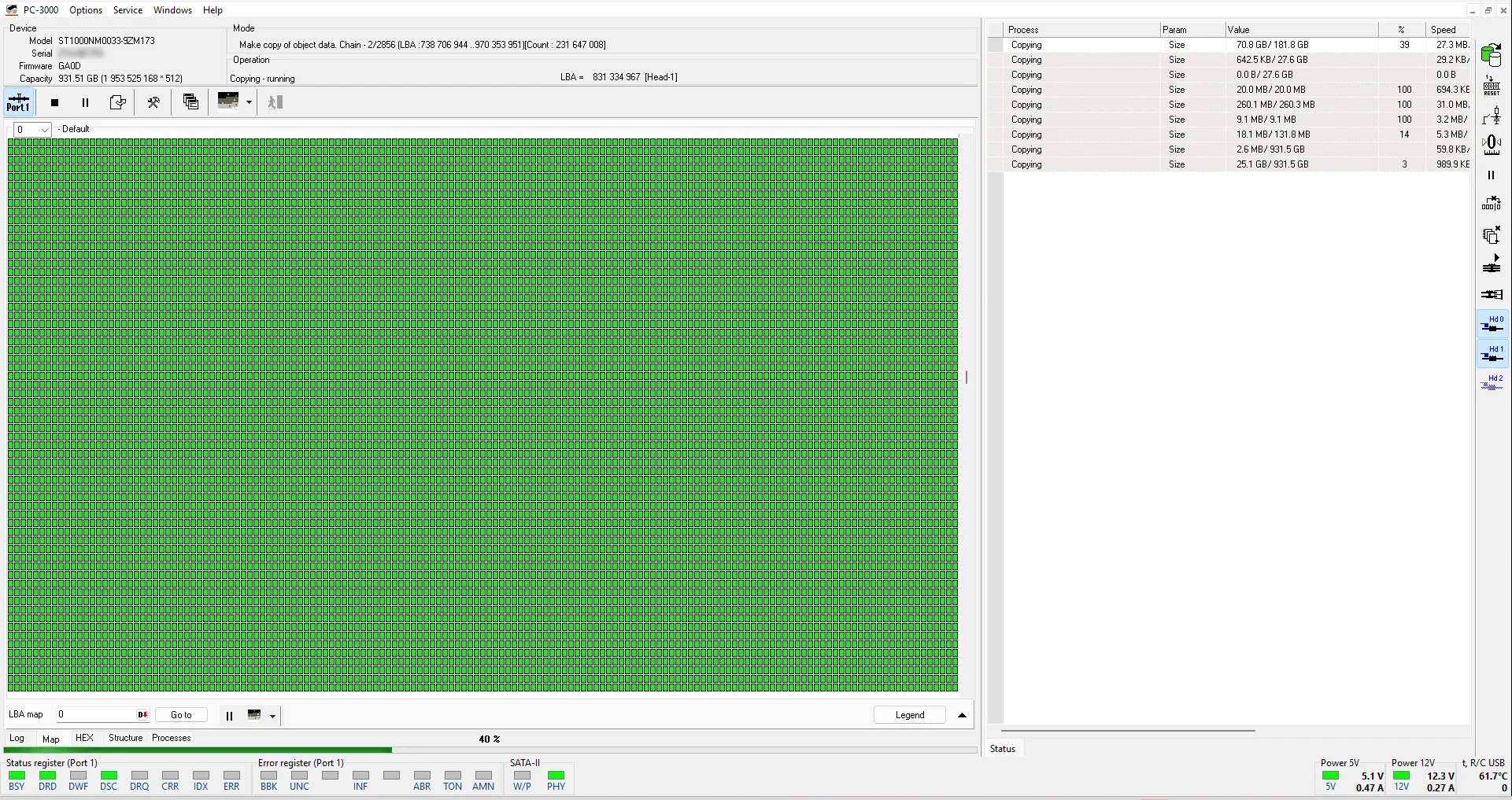1512x800 pixels.
Task: Click the BSY status indicator
Action: [17, 780]
